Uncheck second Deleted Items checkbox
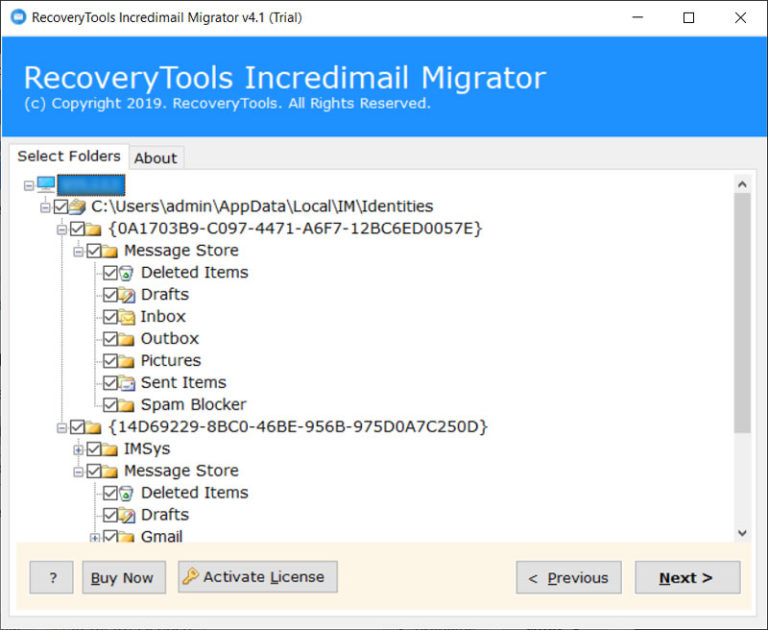 (110, 493)
